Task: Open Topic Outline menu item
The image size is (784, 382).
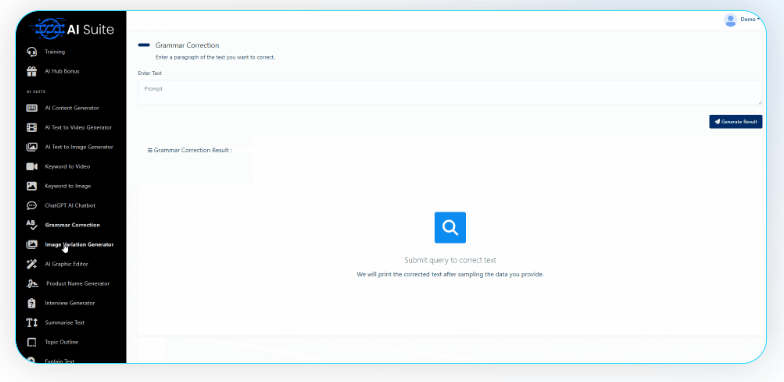Action: point(62,342)
